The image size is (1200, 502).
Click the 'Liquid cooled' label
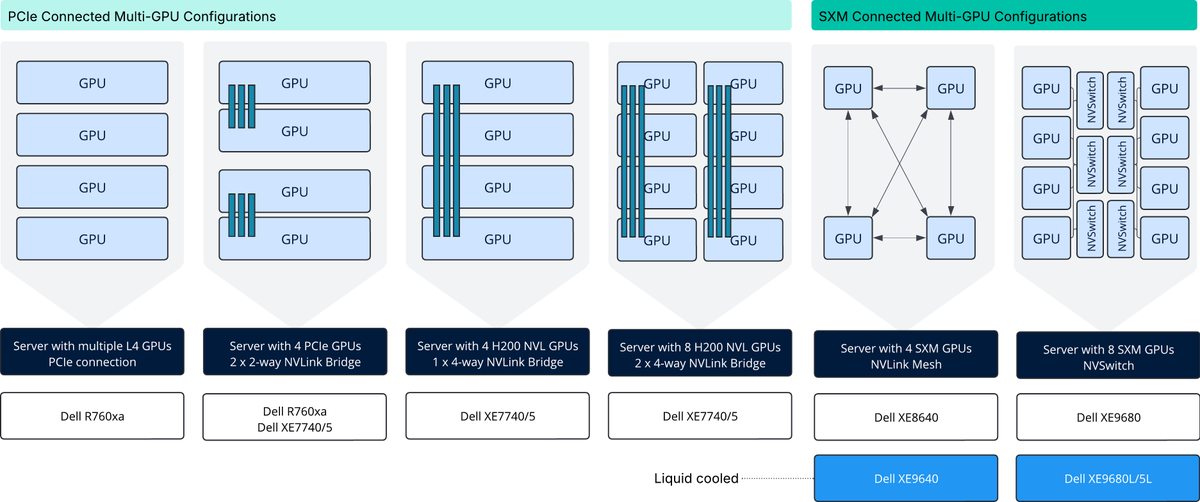[x=696, y=478]
